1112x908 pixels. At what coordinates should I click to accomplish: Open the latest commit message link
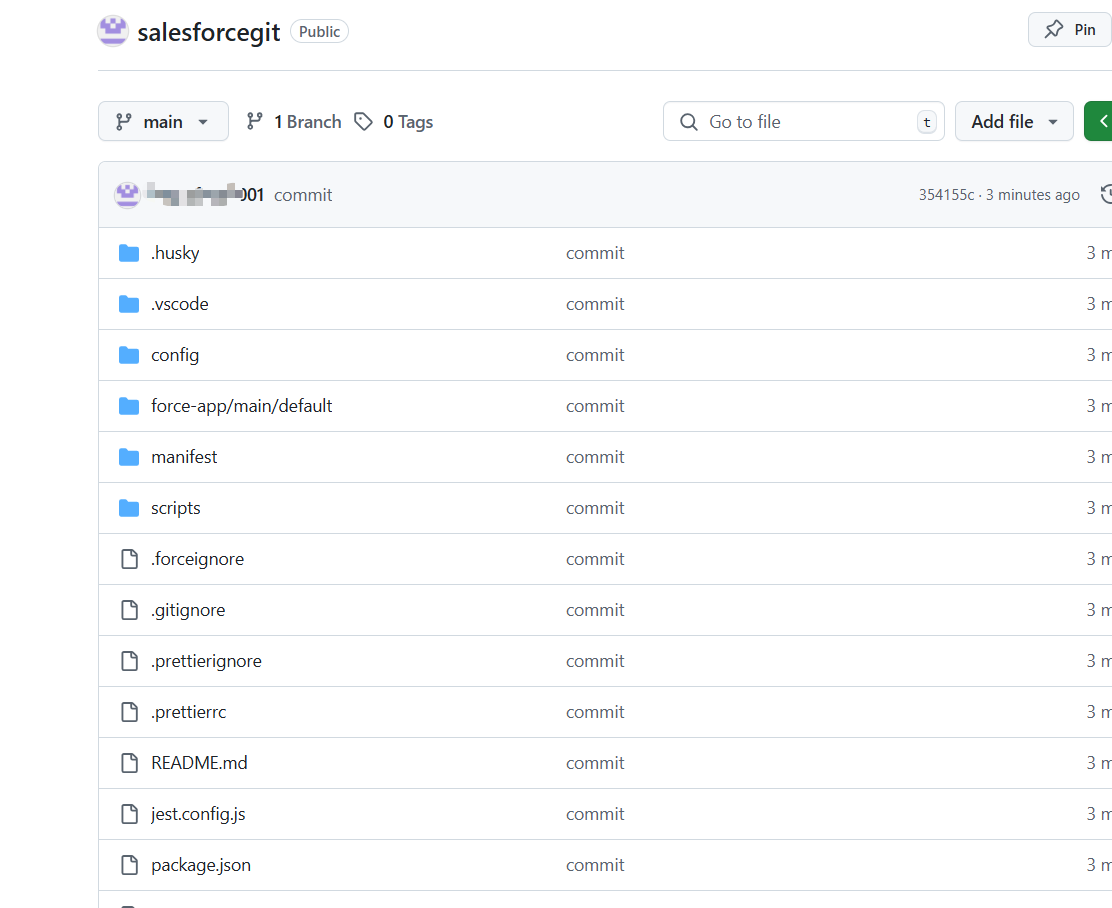(x=303, y=195)
